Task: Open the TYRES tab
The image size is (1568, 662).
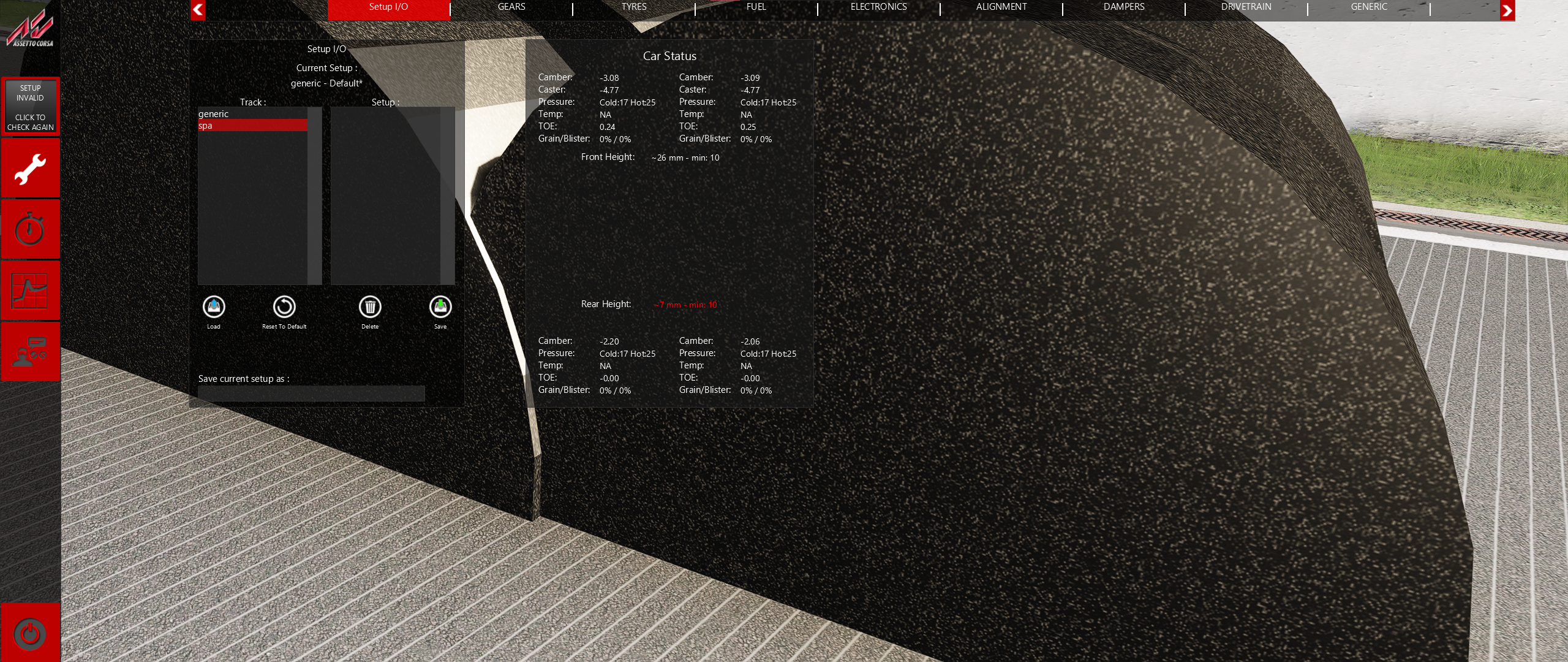Action: (x=634, y=7)
